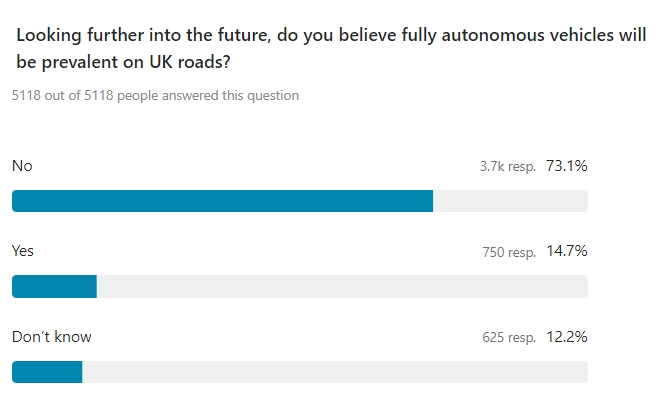Image resolution: width=672 pixels, height=417 pixels.
Task: Click the 12.2% percentage value
Action: tap(567, 337)
